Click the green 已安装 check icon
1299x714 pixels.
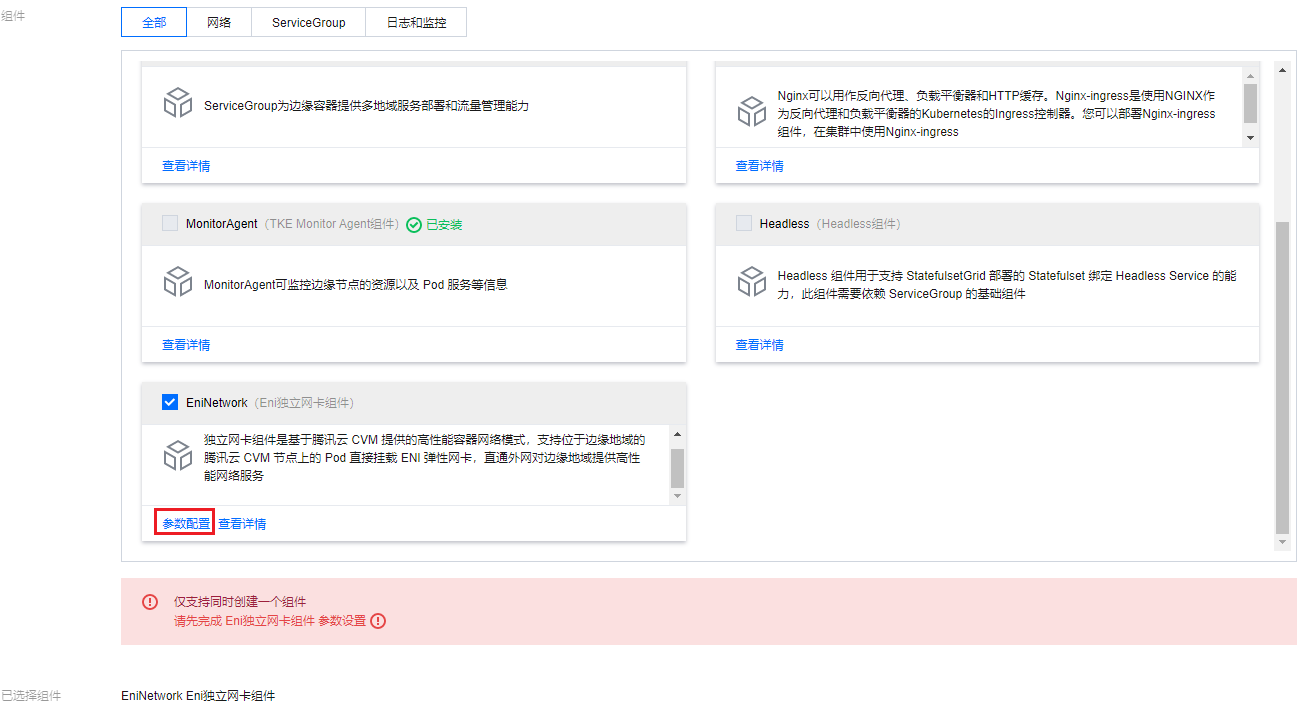tap(414, 225)
